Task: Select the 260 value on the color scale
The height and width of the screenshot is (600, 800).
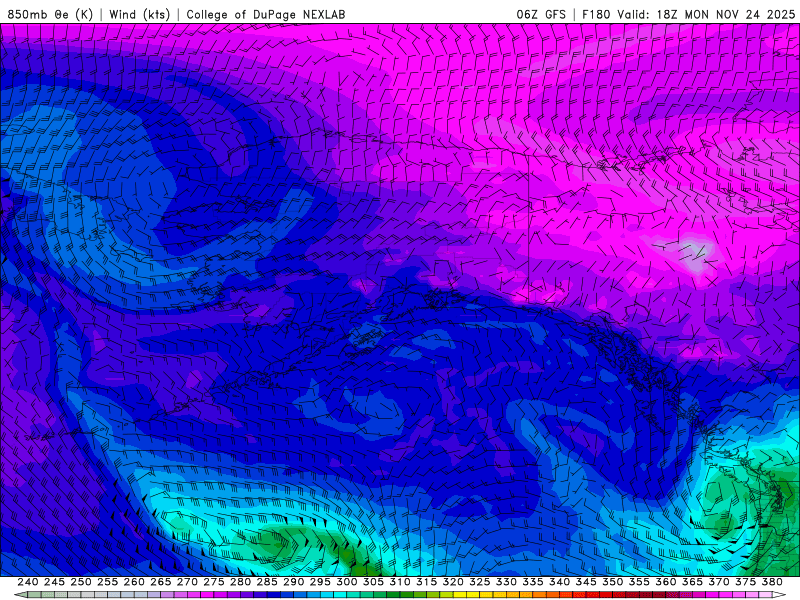Action: [134, 582]
